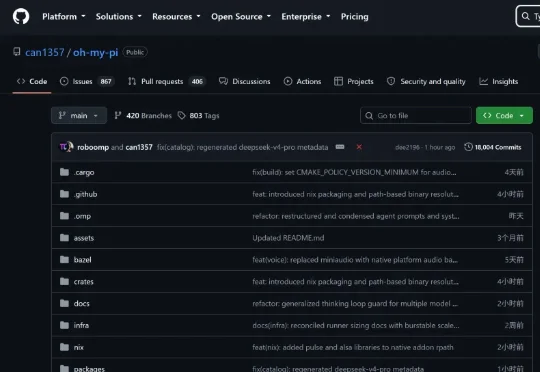Open the Platform dropdown menu
The height and width of the screenshot is (372, 540).
click(x=64, y=17)
